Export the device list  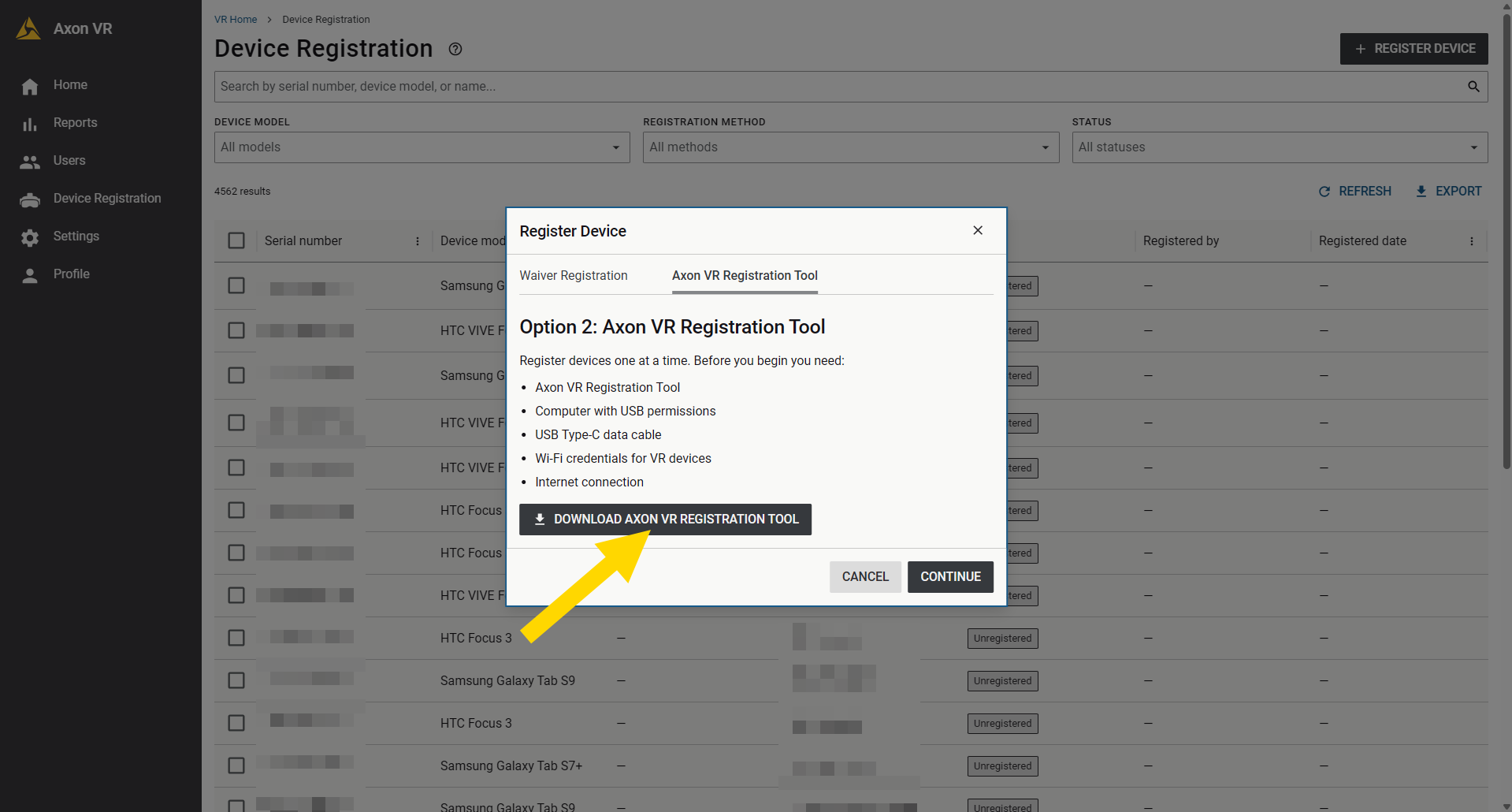pos(1448,192)
